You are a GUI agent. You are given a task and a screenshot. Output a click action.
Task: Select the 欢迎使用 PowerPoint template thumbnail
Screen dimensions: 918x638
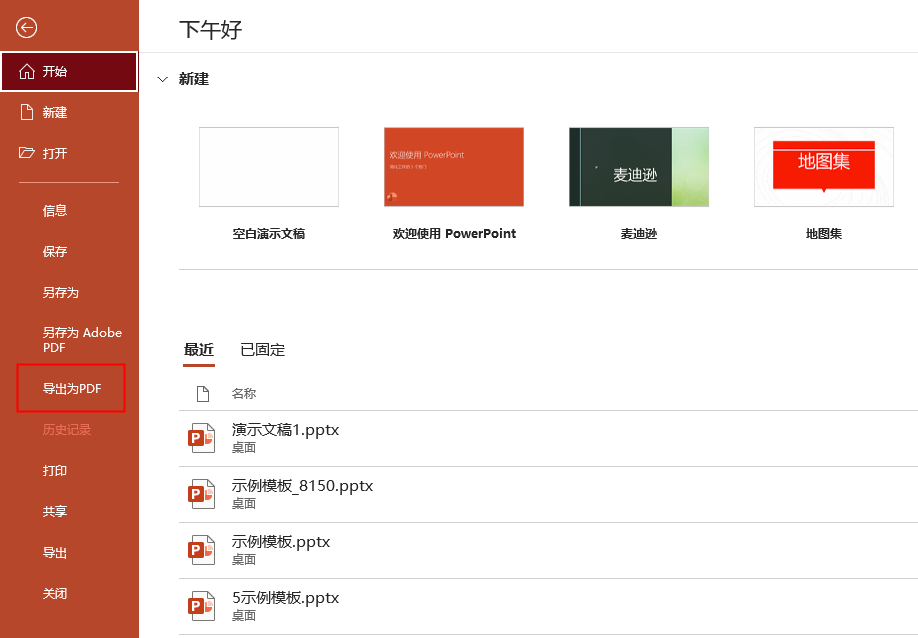[454, 167]
